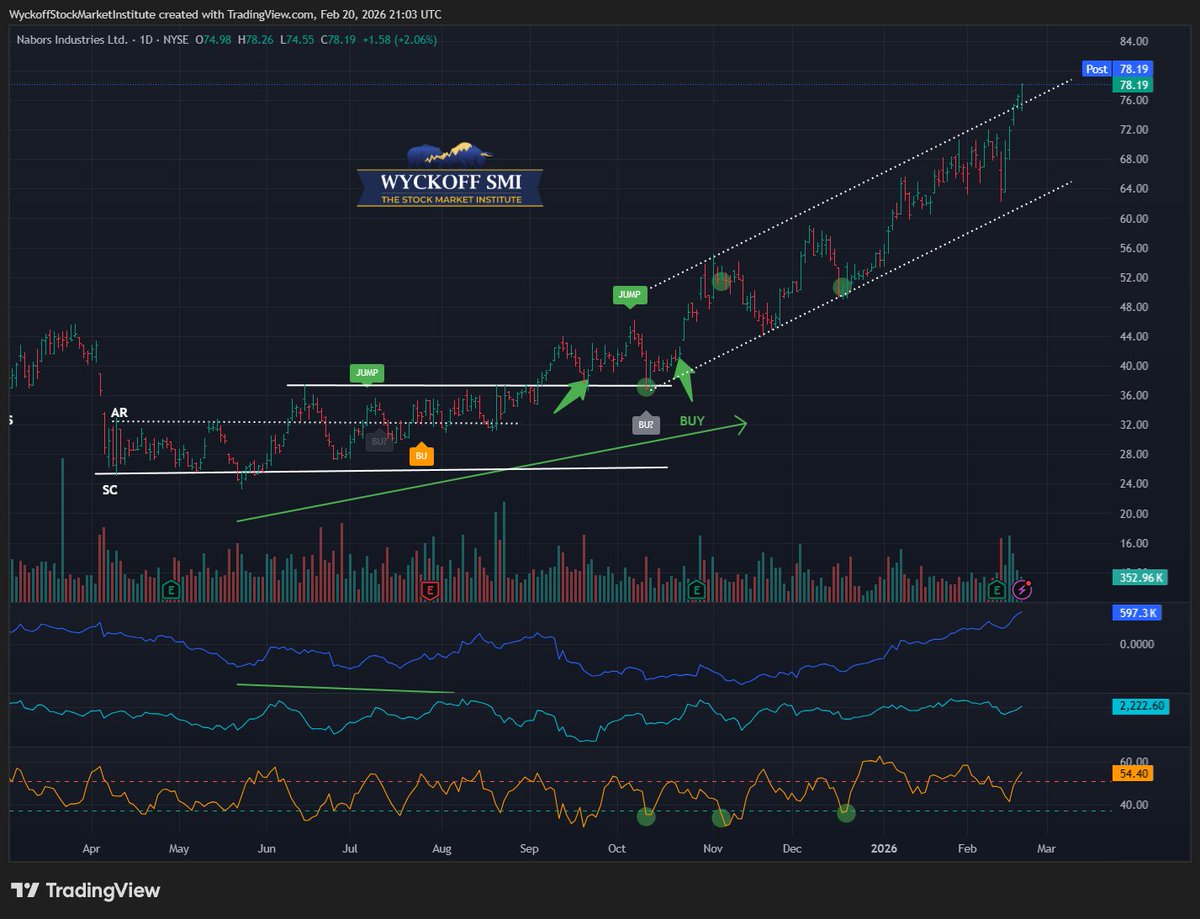The height and width of the screenshot is (919, 1200).
Task: Select the orange BU label
Action: (x=422, y=455)
